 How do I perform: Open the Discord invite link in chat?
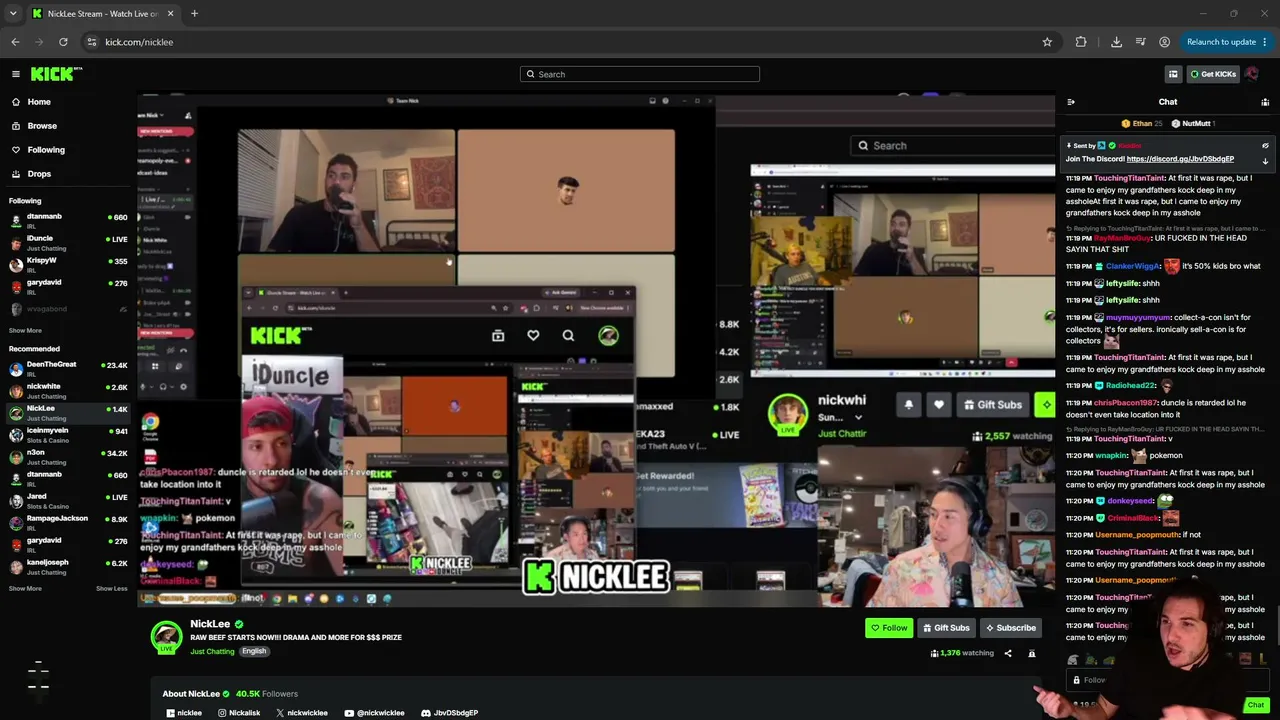point(1180,159)
